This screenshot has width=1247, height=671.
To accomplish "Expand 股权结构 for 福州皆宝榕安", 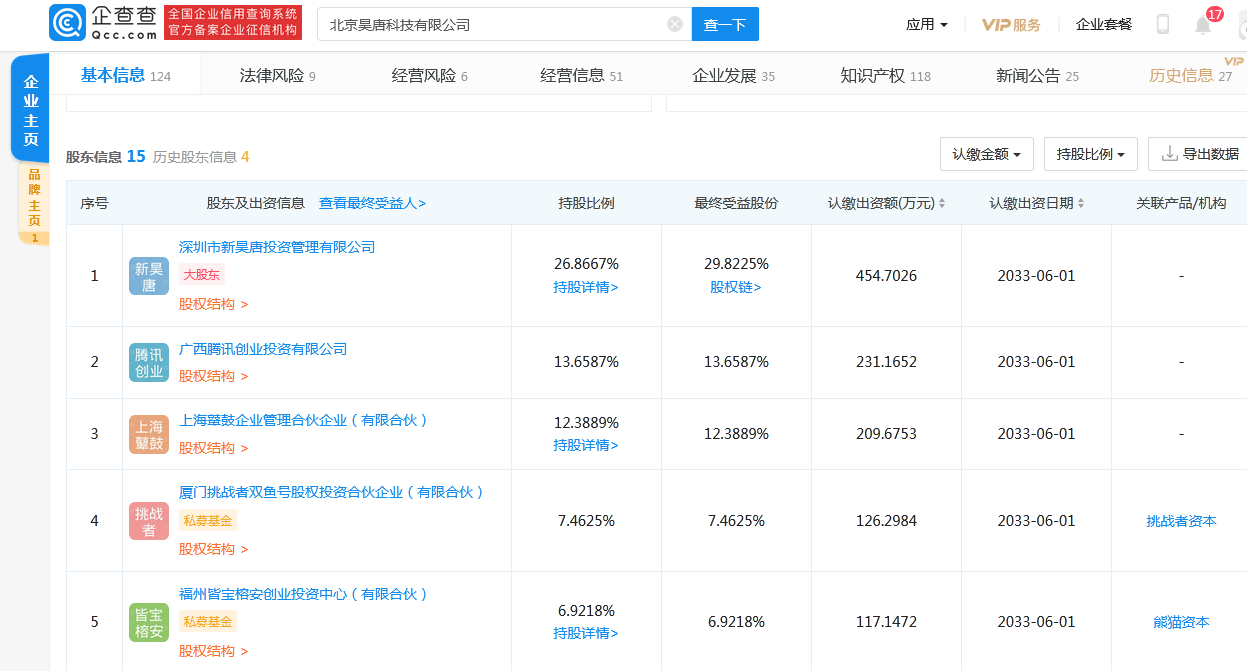I will pos(214,651).
